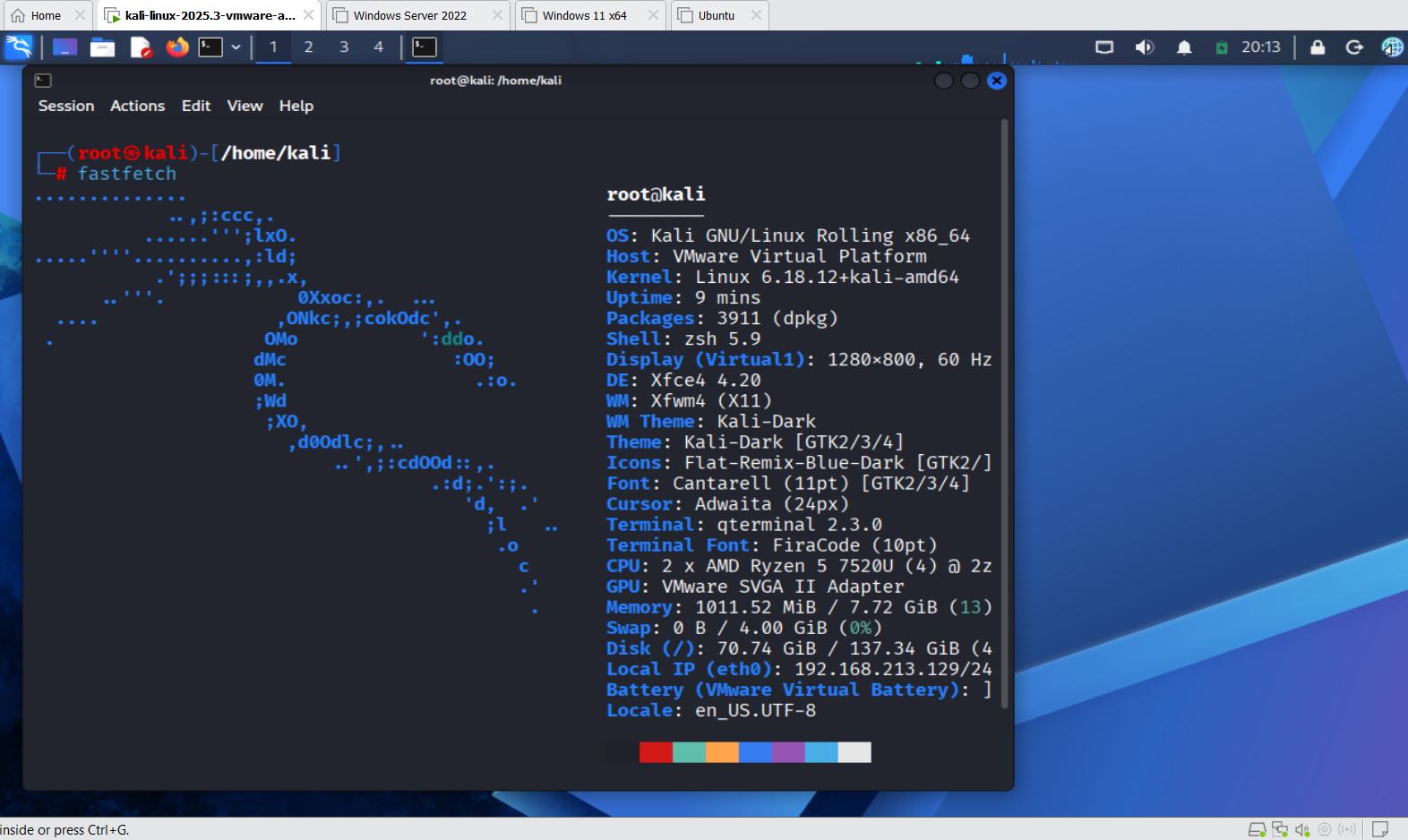Viewport: 1408px width, 840px height.
Task: Lock the screen with the padlock icon
Action: 1318,47
